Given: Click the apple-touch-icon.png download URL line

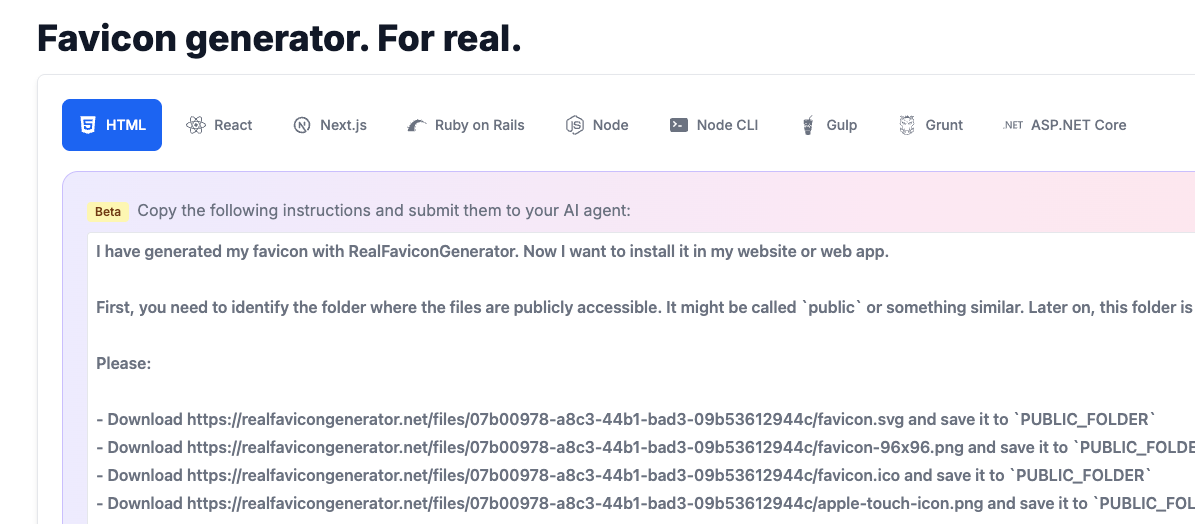Looking at the screenshot, I should 640,503.
